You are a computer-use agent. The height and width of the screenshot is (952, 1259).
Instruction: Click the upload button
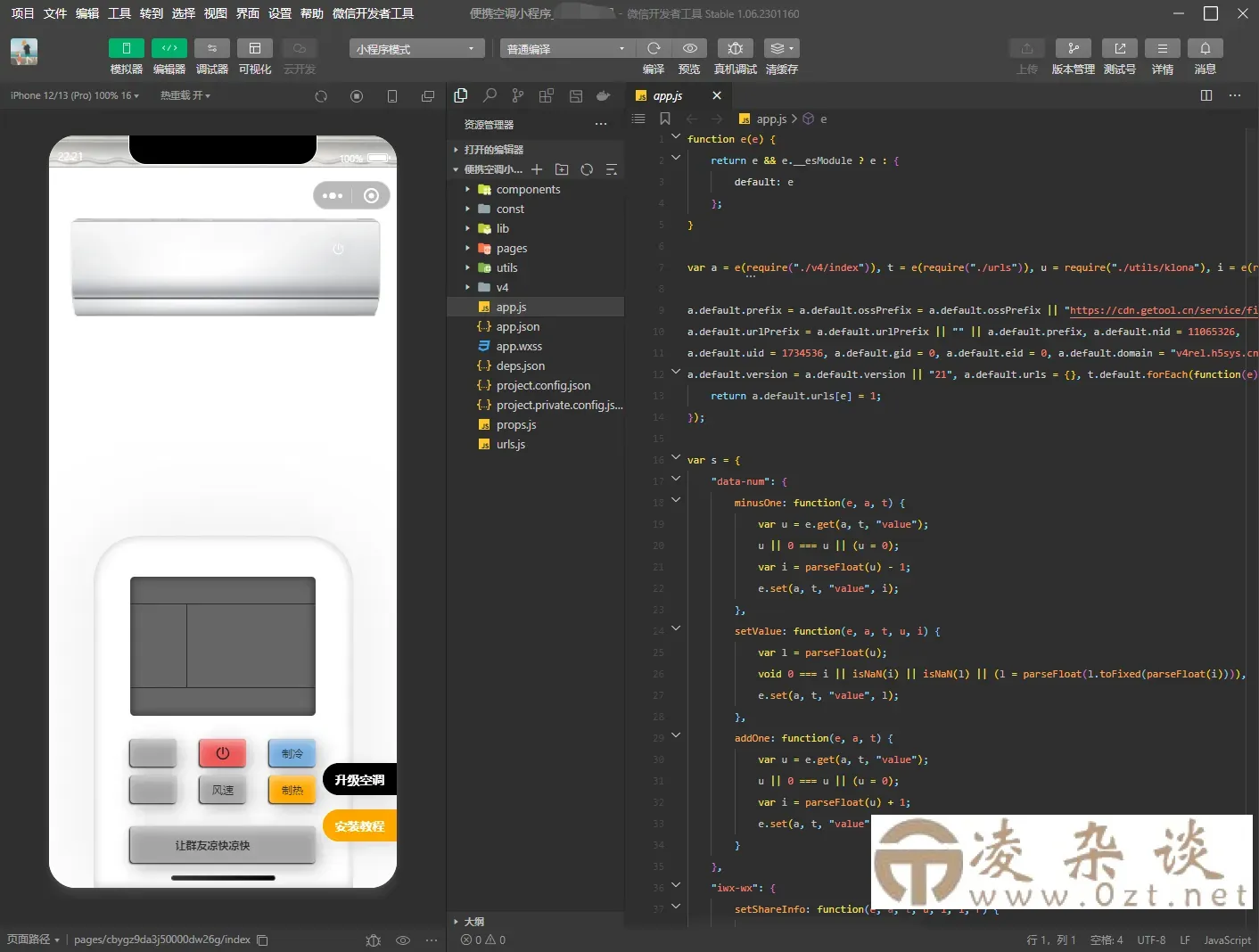point(1026,48)
